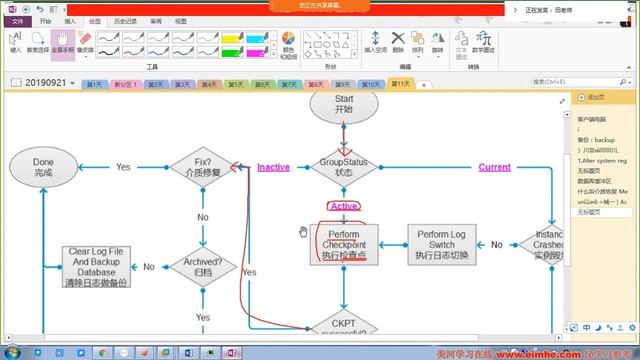This screenshot has width=640, height=360.
Task: Switch to the View ribbon tab
Action: [180, 21]
